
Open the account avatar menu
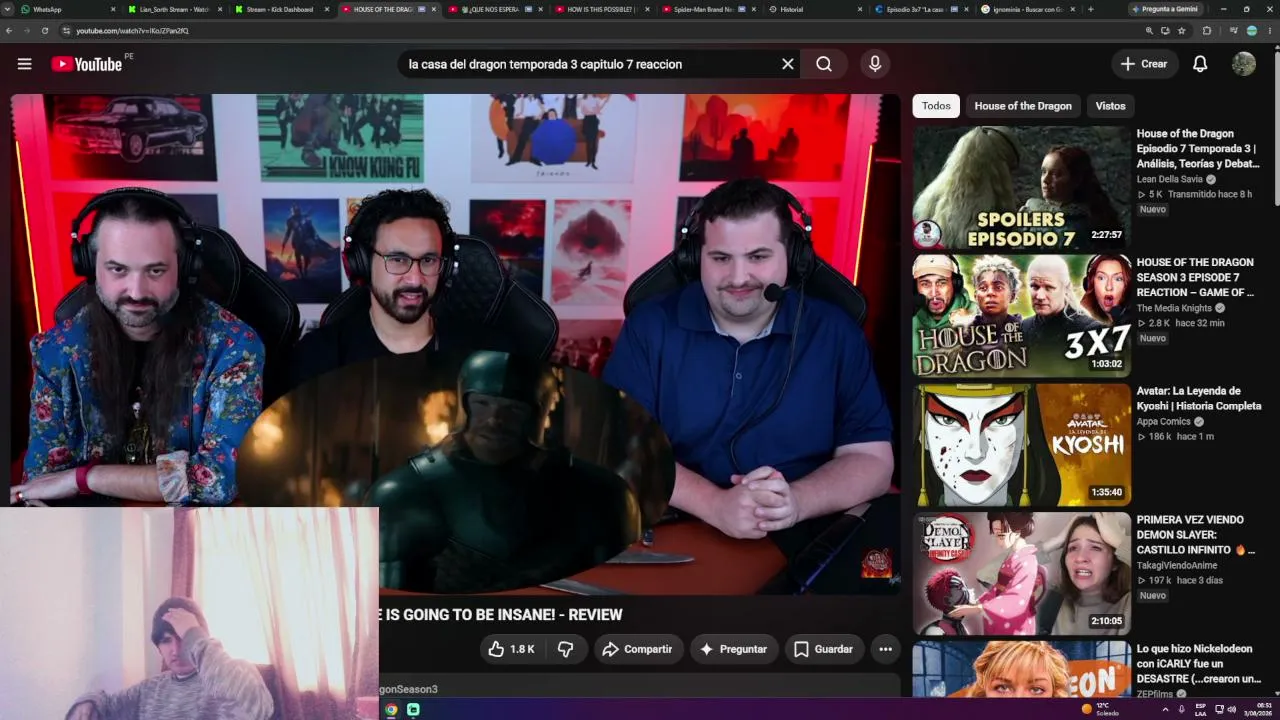1244,64
